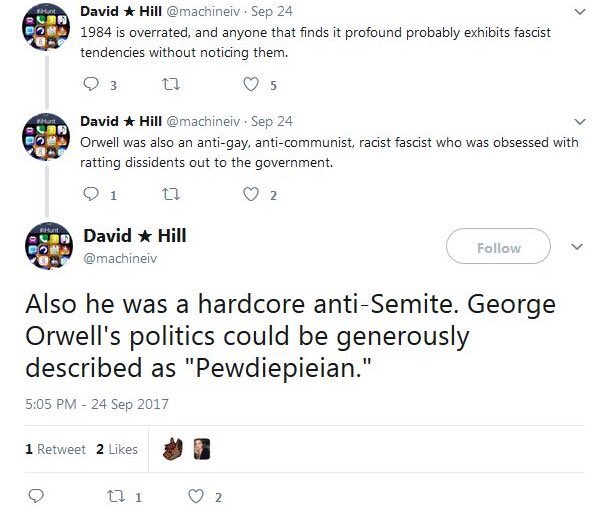Reply to the main anti-Semite tweet
The height and width of the screenshot is (508, 610).
[36, 495]
